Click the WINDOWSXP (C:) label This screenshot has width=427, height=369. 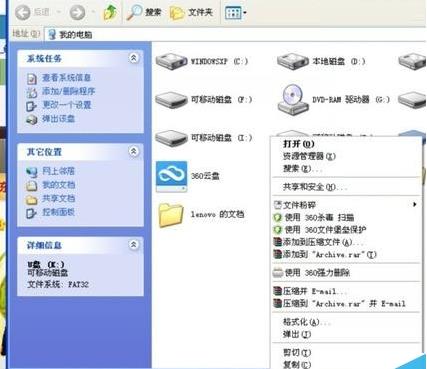[x=219, y=61]
